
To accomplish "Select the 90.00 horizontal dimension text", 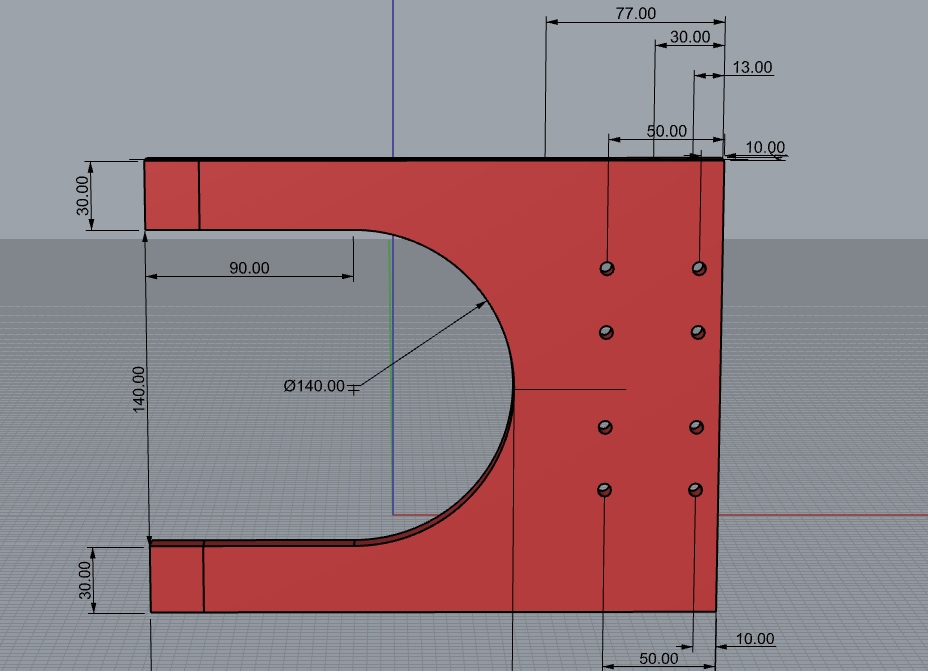I will pos(249,268).
